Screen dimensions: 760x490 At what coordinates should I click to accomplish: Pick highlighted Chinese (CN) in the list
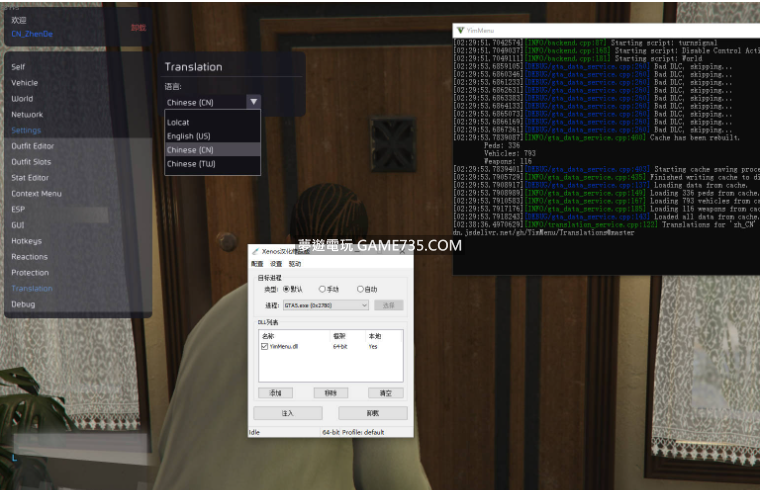(212, 150)
